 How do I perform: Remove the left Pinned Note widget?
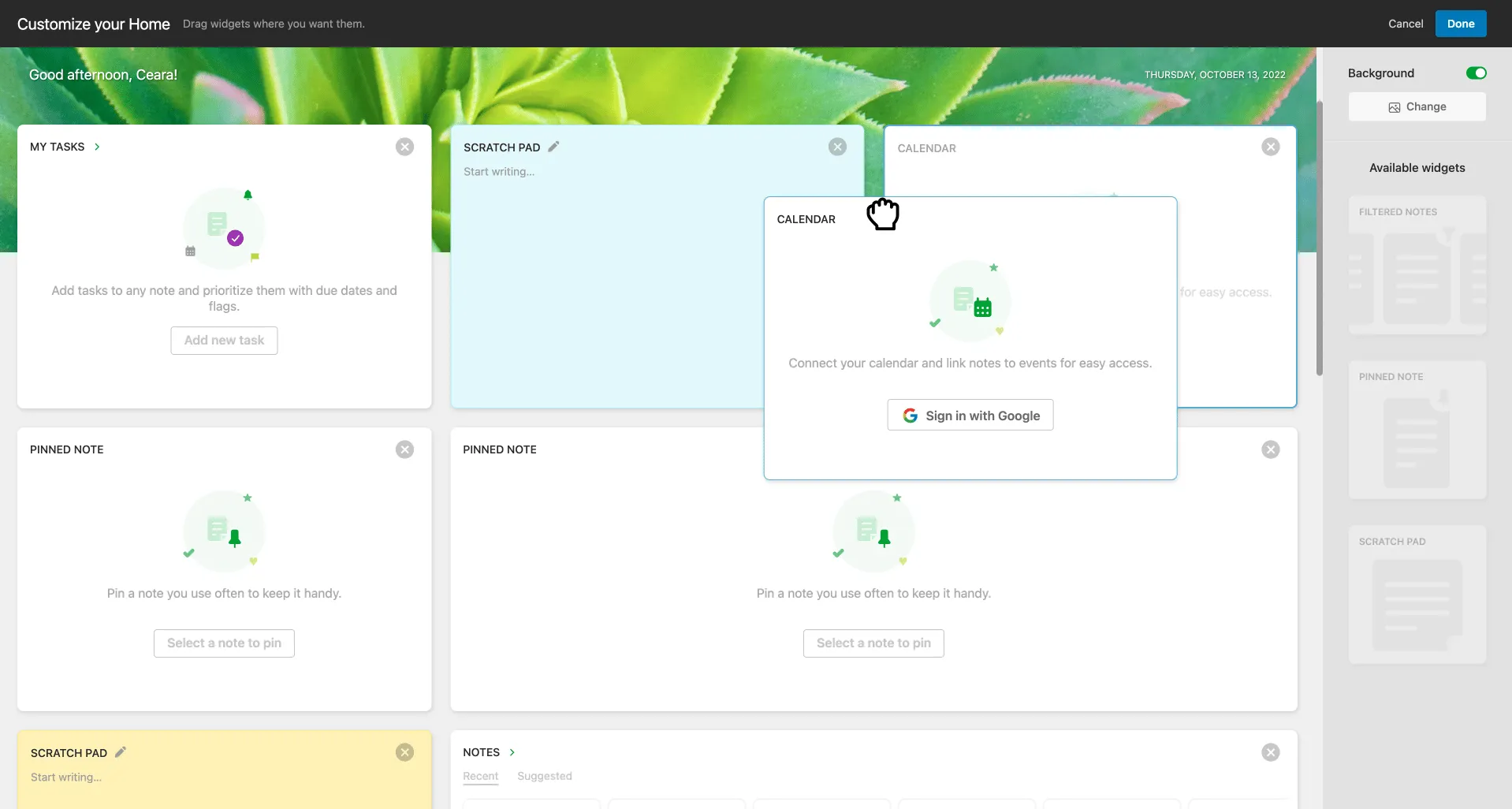pyautogui.click(x=404, y=449)
